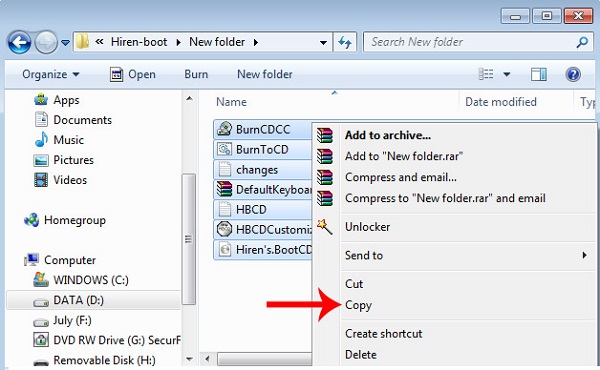The image size is (600, 370).
Task: Click the BurnCDCC disc icon
Action: click(224, 129)
